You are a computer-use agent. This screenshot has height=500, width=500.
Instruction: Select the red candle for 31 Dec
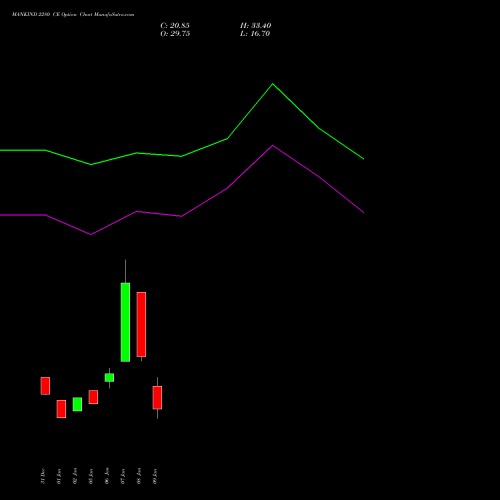pyautogui.click(x=45, y=386)
